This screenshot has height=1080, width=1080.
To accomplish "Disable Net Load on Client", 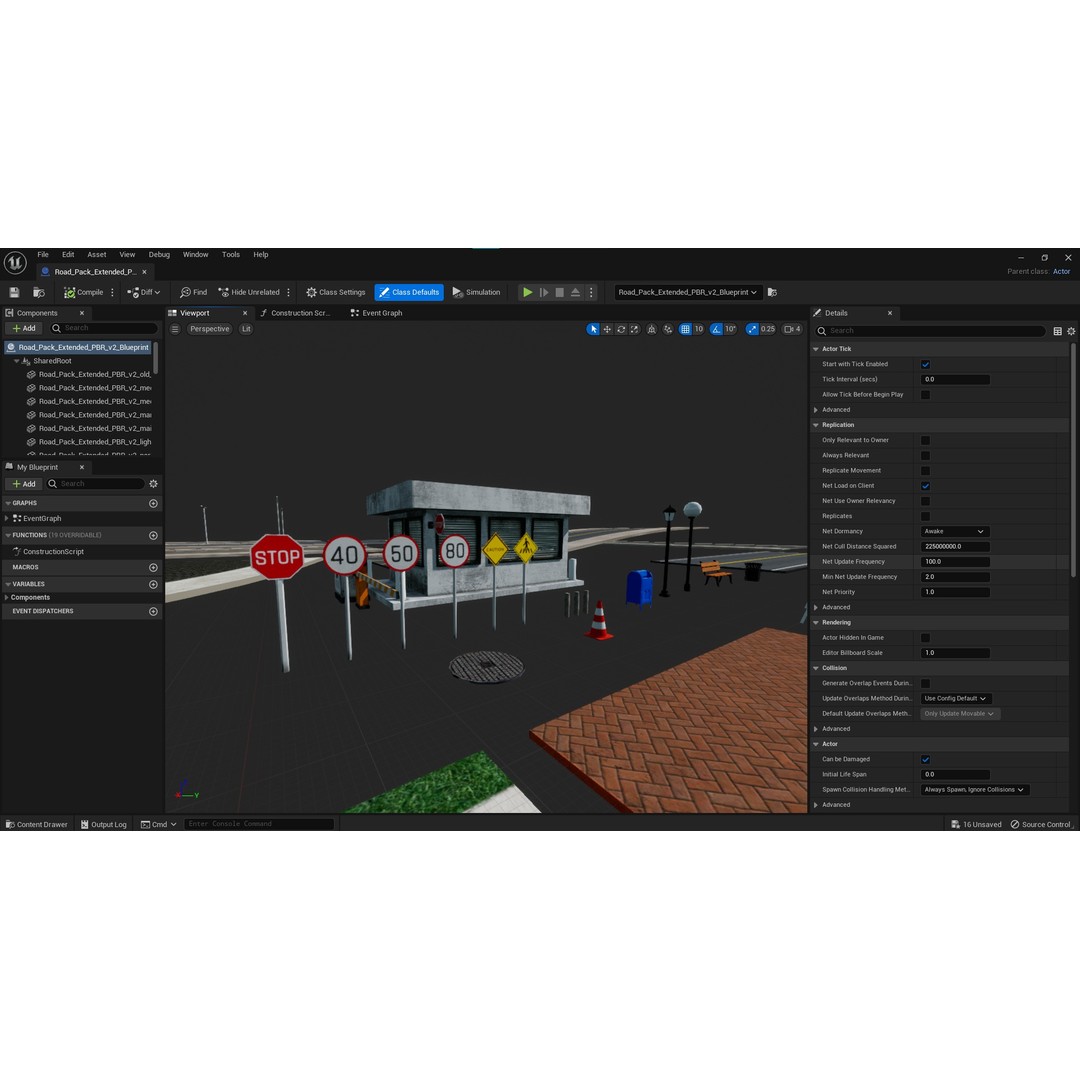I will coord(925,485).
